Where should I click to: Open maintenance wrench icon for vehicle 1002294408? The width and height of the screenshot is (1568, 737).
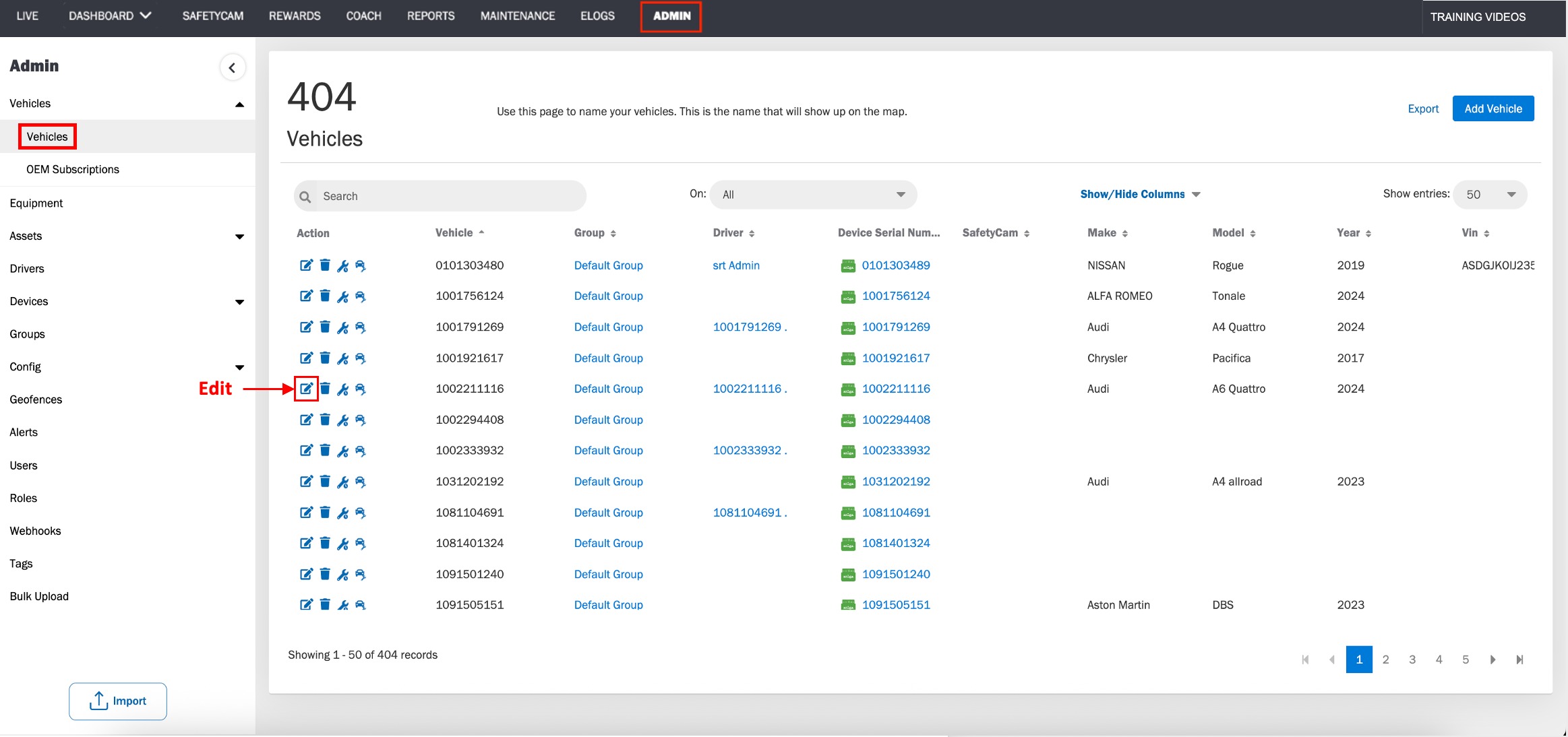(342, 420)
